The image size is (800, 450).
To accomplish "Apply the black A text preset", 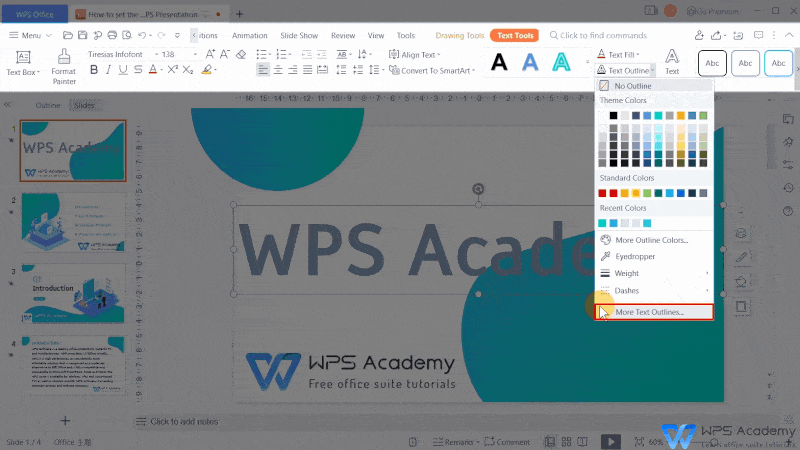I will tap(499, 62).
